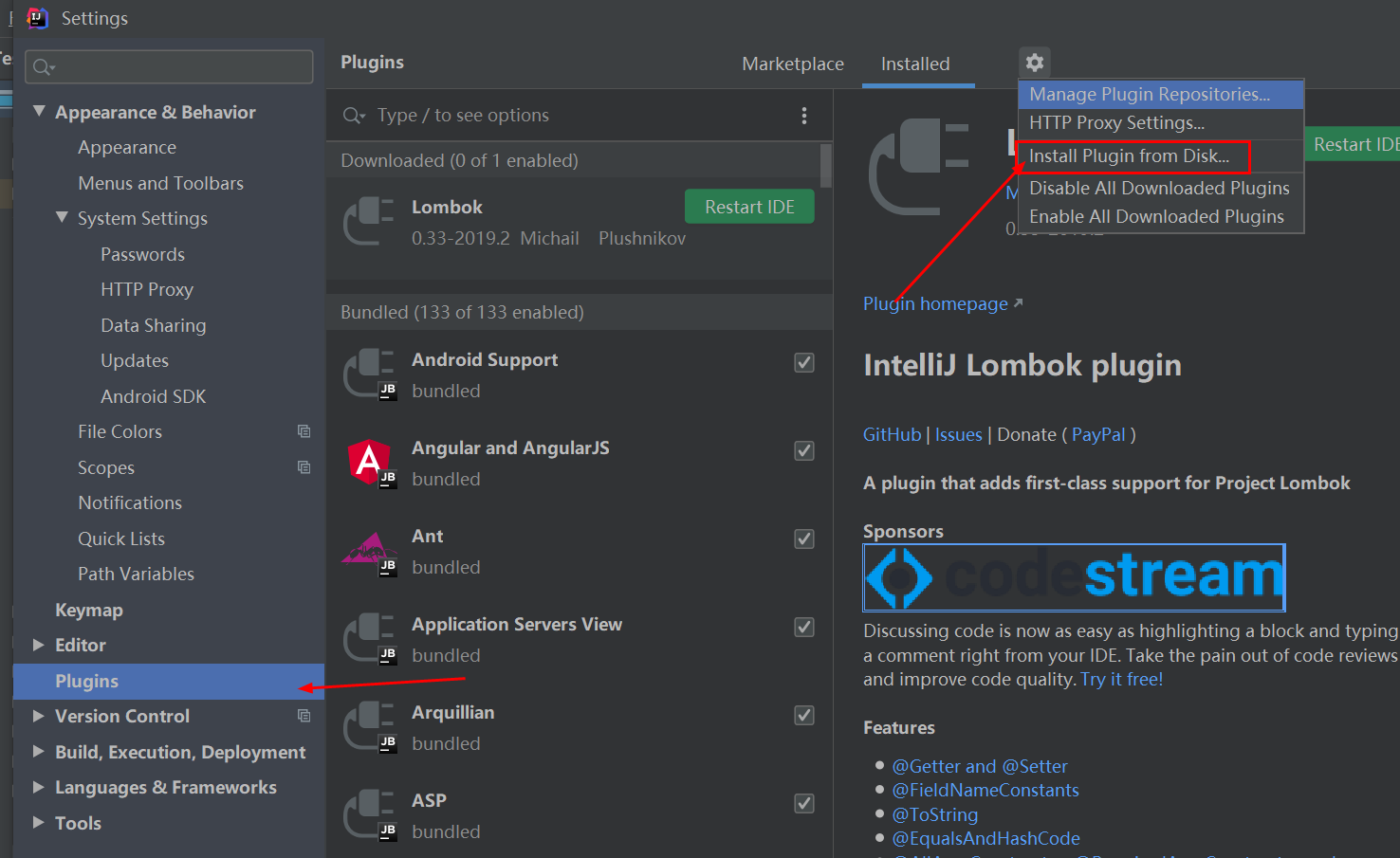Switch to the Installed tab
This screenshot has width=1400, height=858.
(915, 64)
